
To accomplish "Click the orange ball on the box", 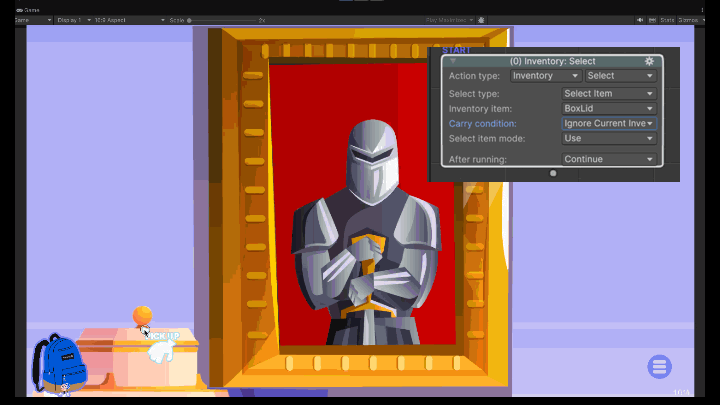I will click(x=142, y=315).
